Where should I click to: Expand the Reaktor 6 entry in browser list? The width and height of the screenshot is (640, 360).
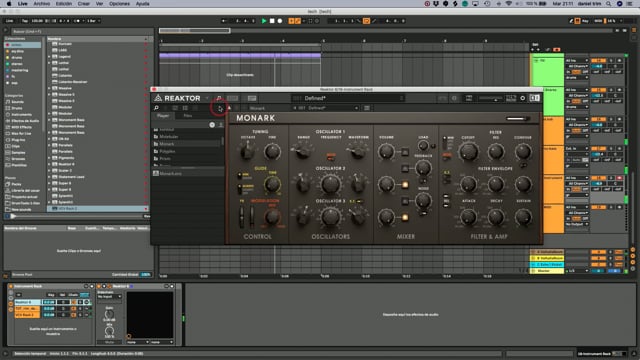(49, 164)
